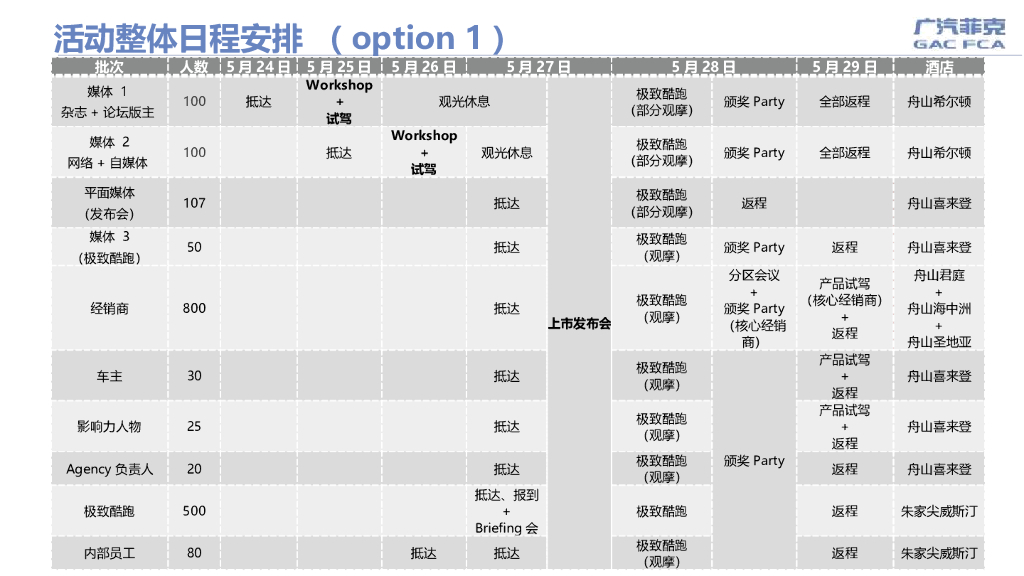Screen dimensions: 1024x576
Task: Select the 5月28日 column header
Action: [703, 67]
